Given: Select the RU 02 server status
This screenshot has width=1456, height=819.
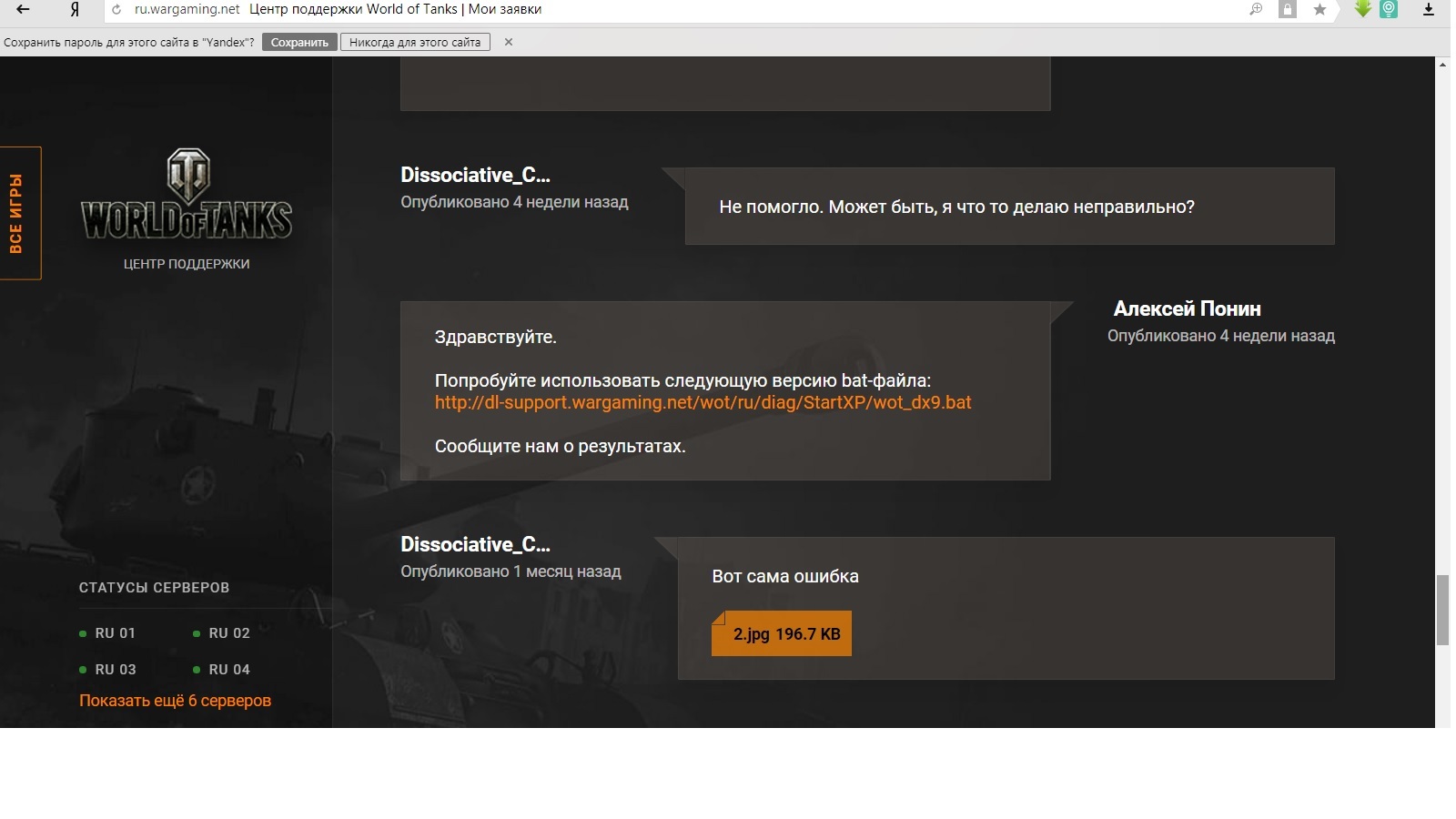Looking at the screenshot, I should 221,633.
